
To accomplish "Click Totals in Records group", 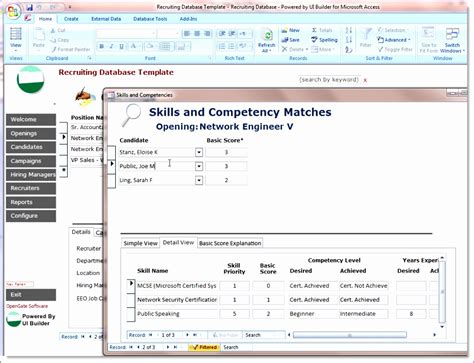I will tap(322, 30).
